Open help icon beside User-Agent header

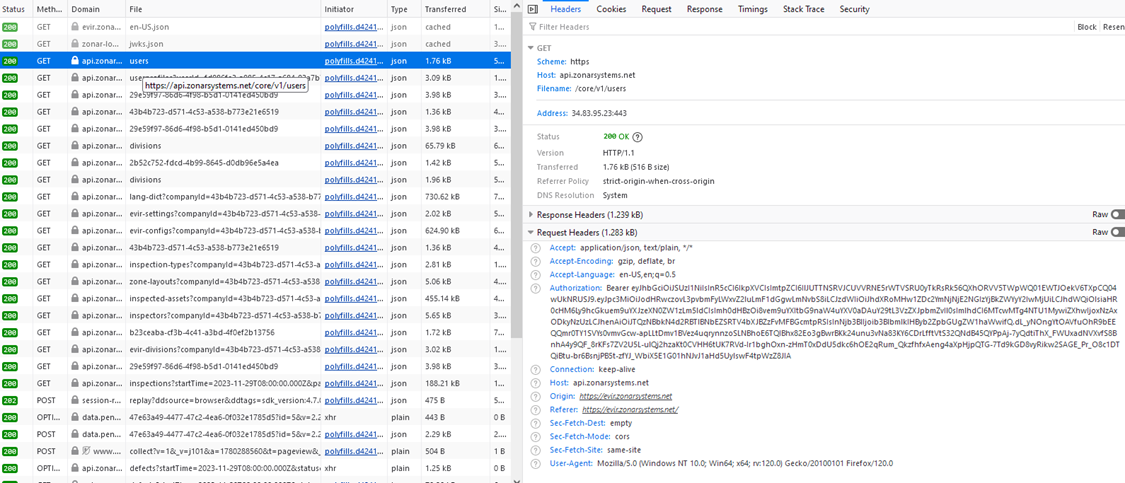click(x=535, y=464)
